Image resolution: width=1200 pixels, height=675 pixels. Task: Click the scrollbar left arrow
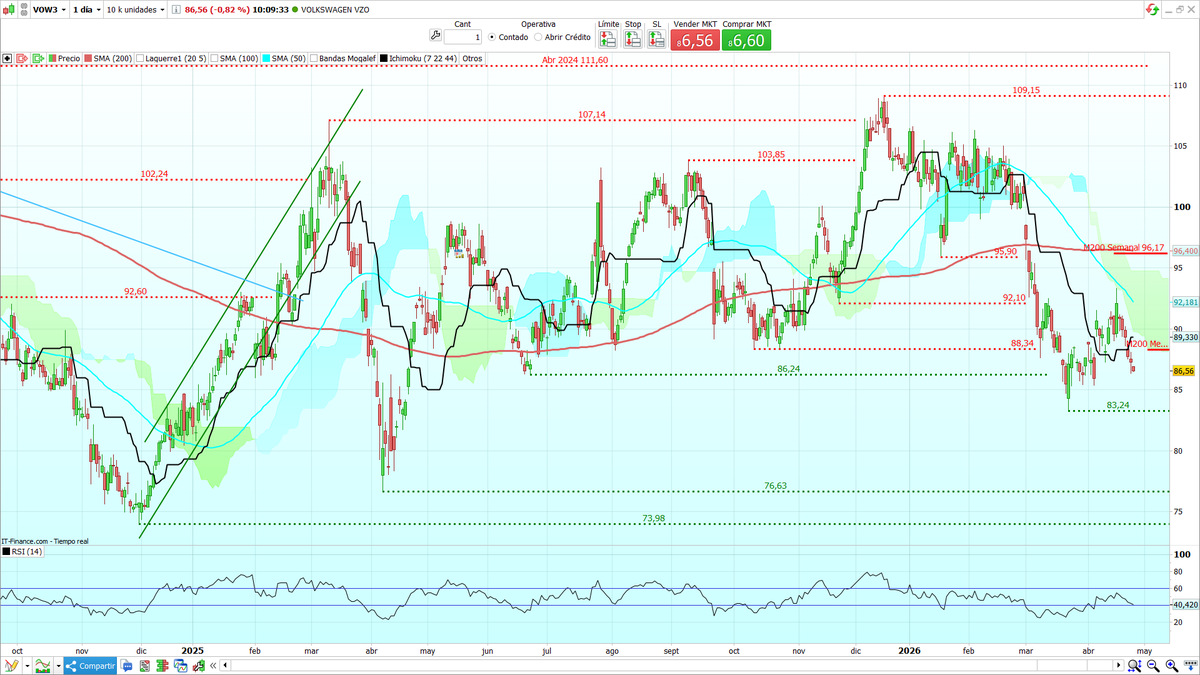[225, 666]
